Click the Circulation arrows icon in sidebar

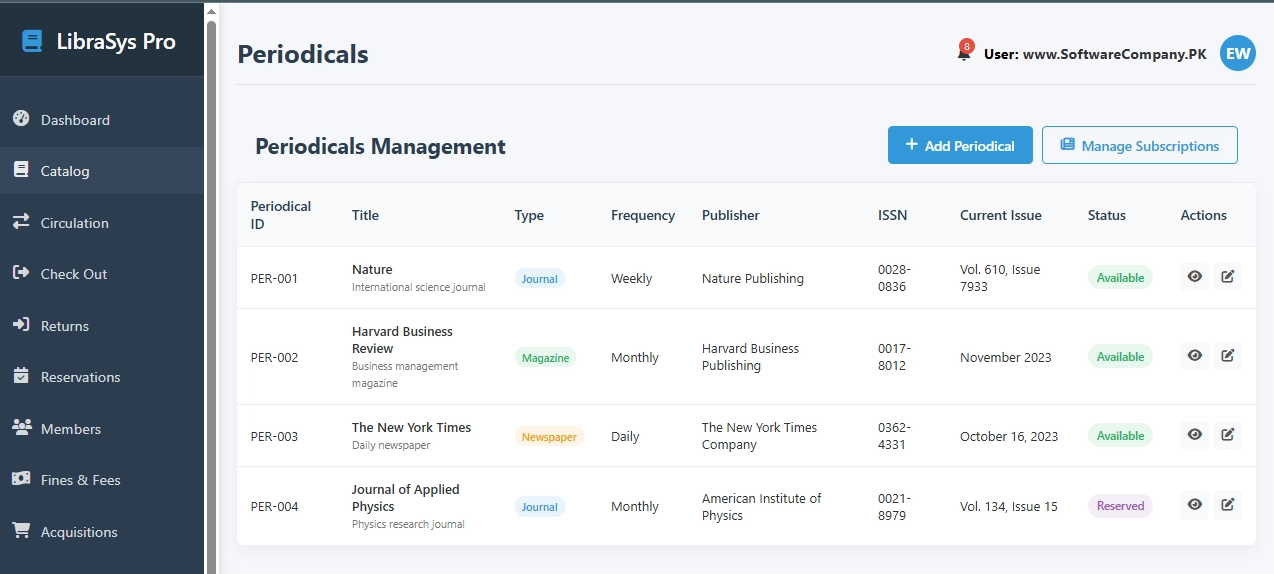21,222
